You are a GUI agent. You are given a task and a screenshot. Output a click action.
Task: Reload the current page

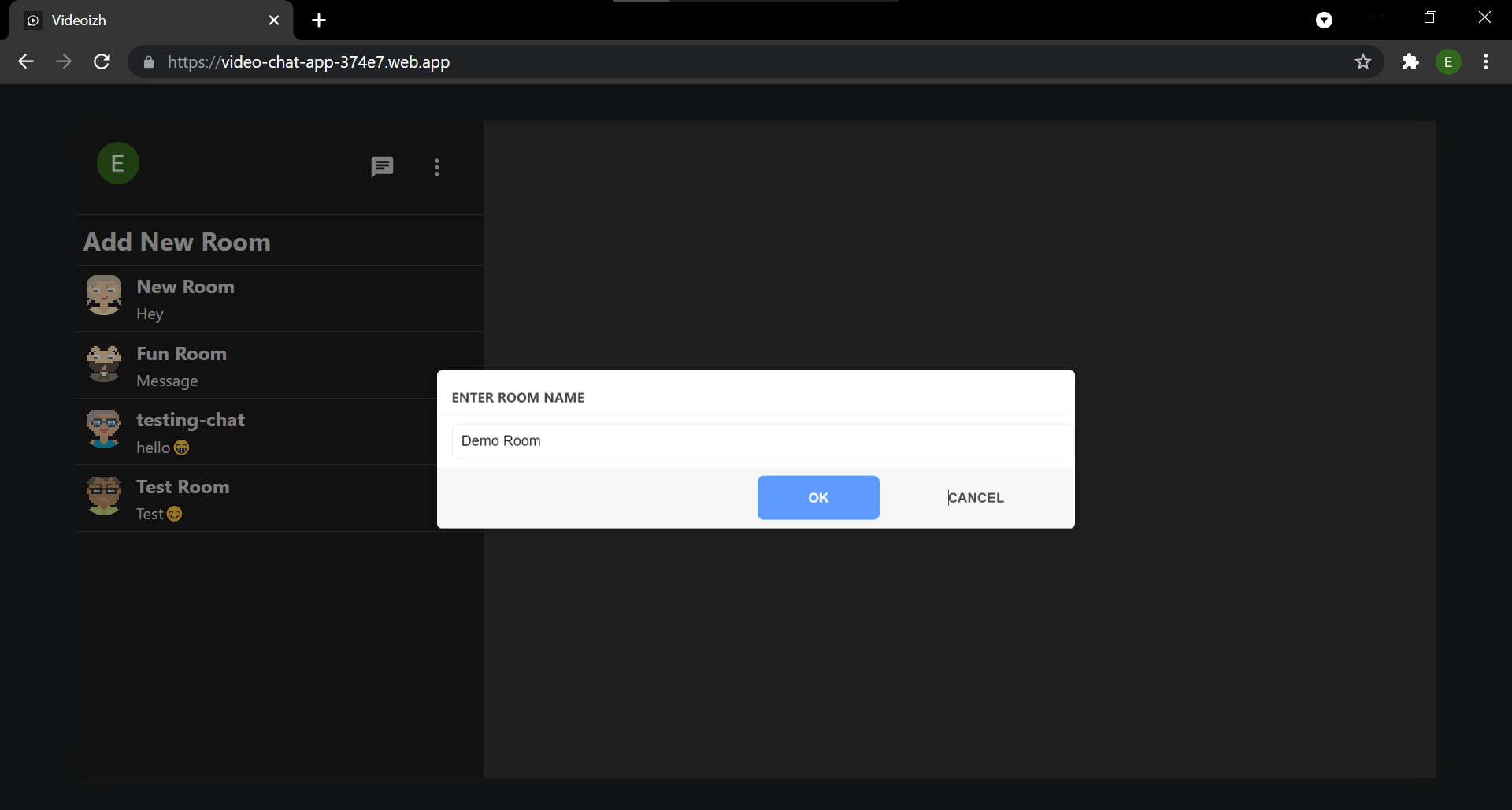coord(102,61)
